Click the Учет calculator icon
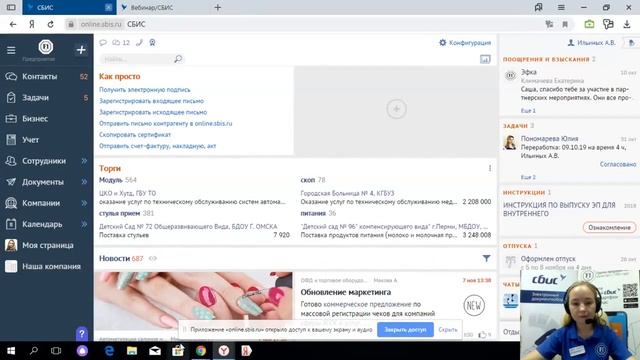640x360 pixels. click(x=11, y=140)
